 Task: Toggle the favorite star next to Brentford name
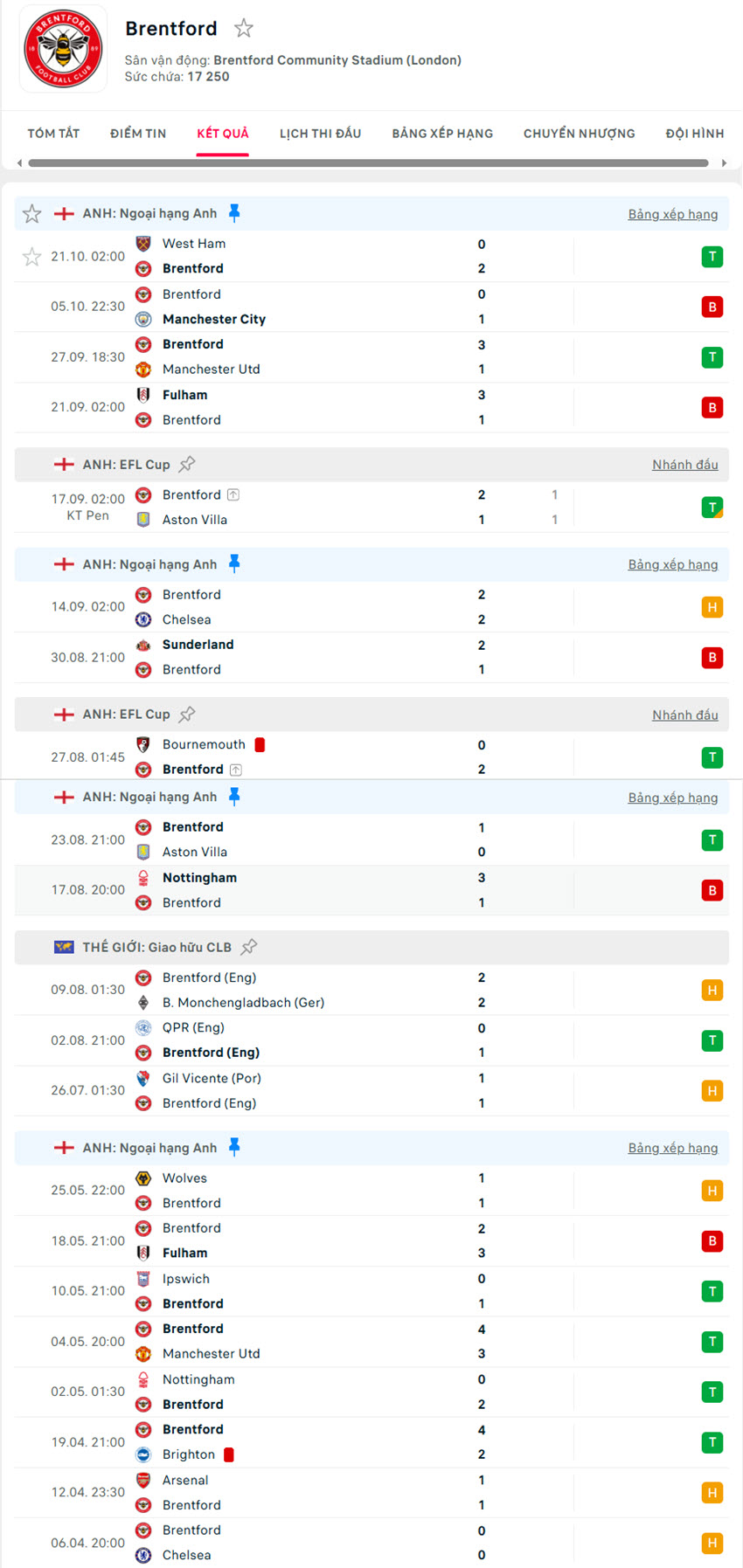click(x=243, y=27)
